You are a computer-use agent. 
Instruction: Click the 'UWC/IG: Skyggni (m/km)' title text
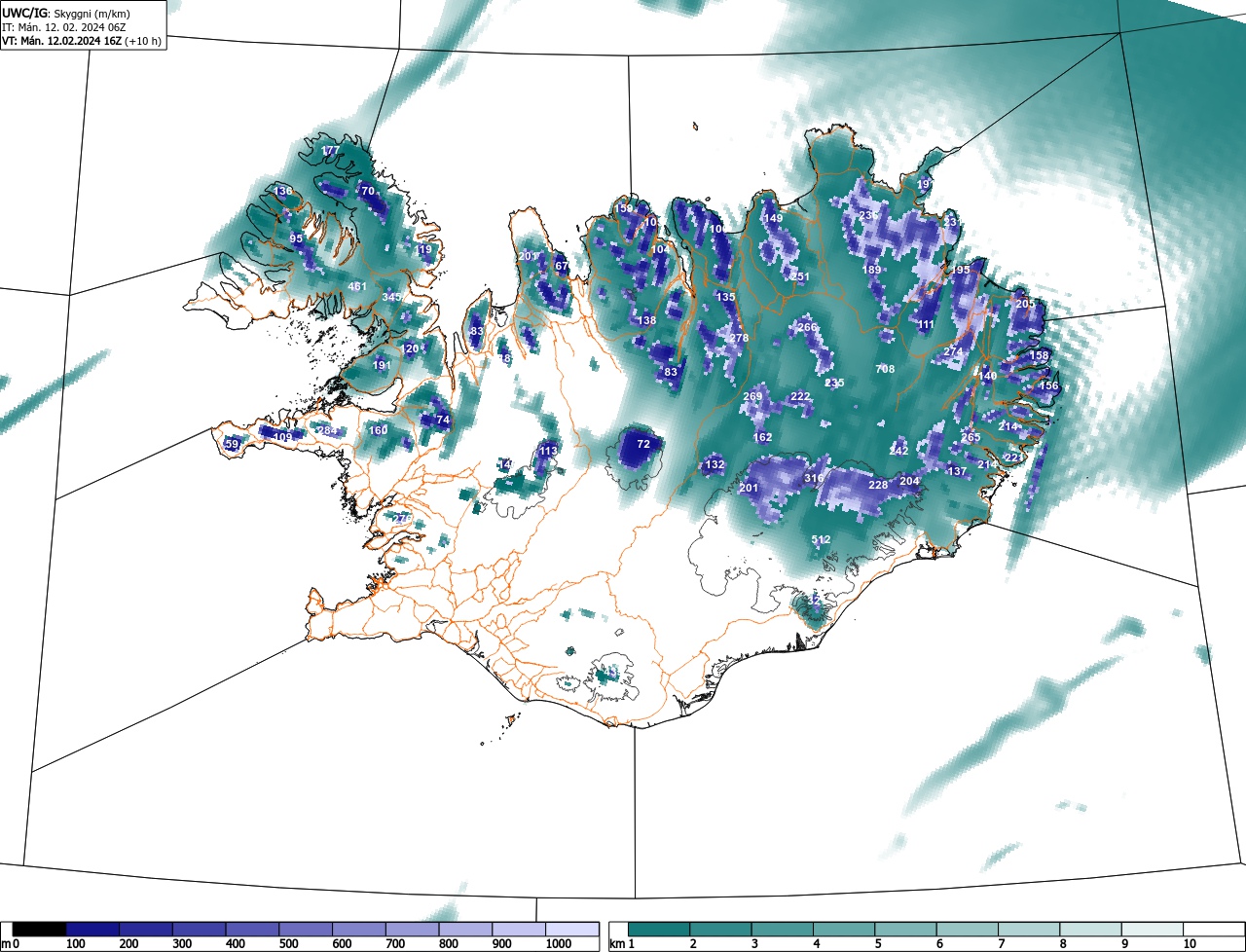pos(66,13)
